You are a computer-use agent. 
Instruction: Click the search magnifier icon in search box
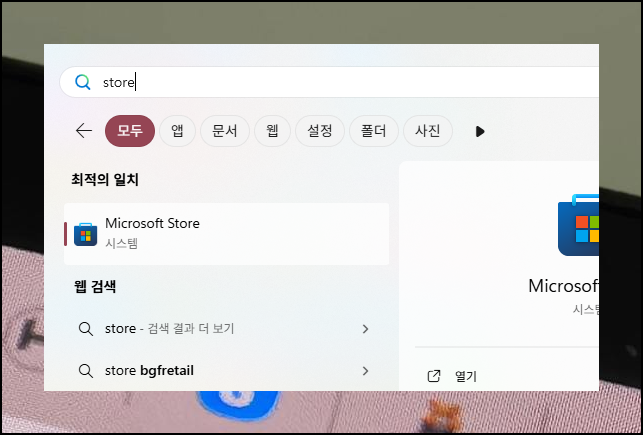[82, 82]
